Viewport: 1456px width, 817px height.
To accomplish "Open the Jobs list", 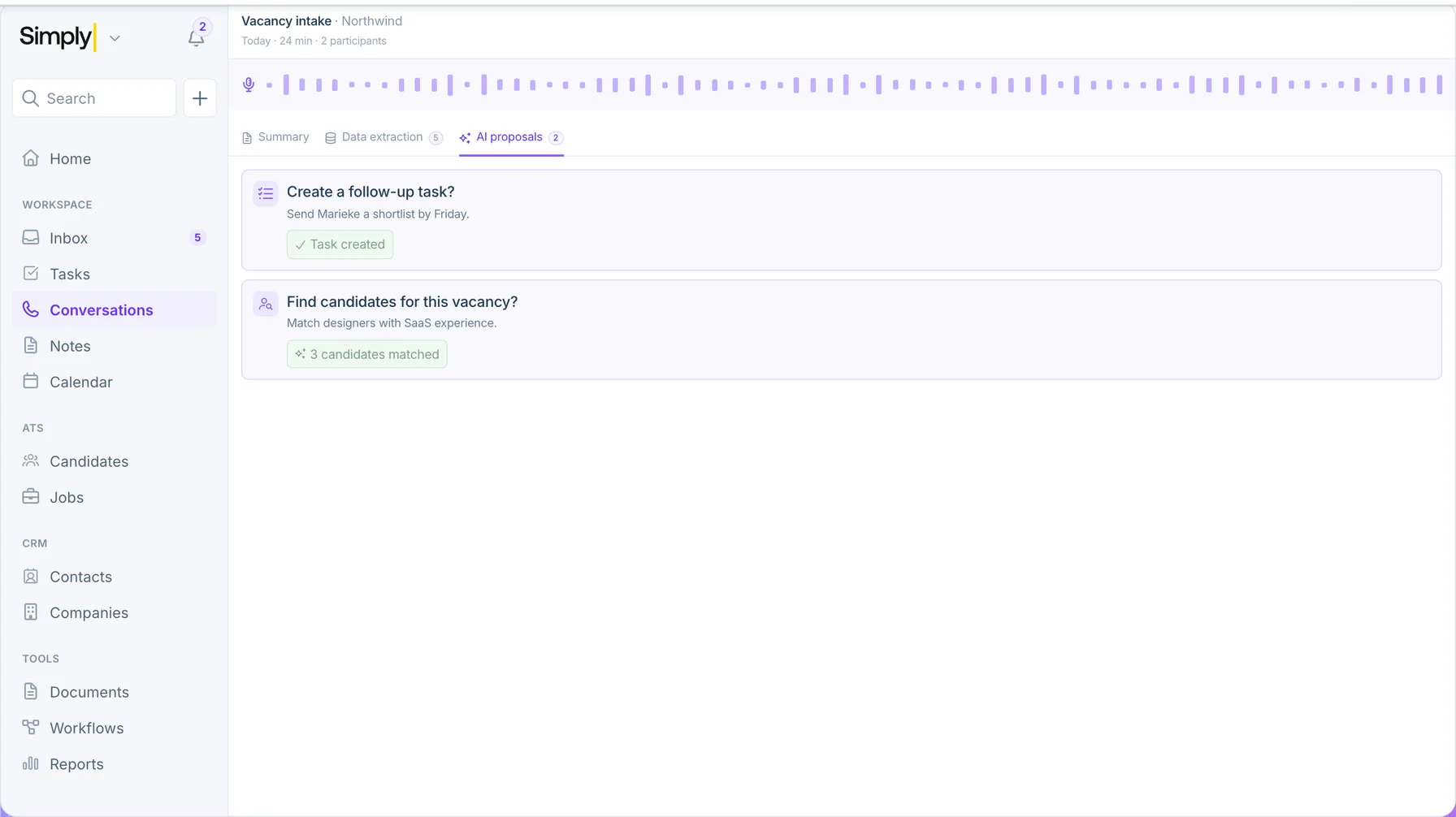I will pyautogui.click(x=115, y=497).
